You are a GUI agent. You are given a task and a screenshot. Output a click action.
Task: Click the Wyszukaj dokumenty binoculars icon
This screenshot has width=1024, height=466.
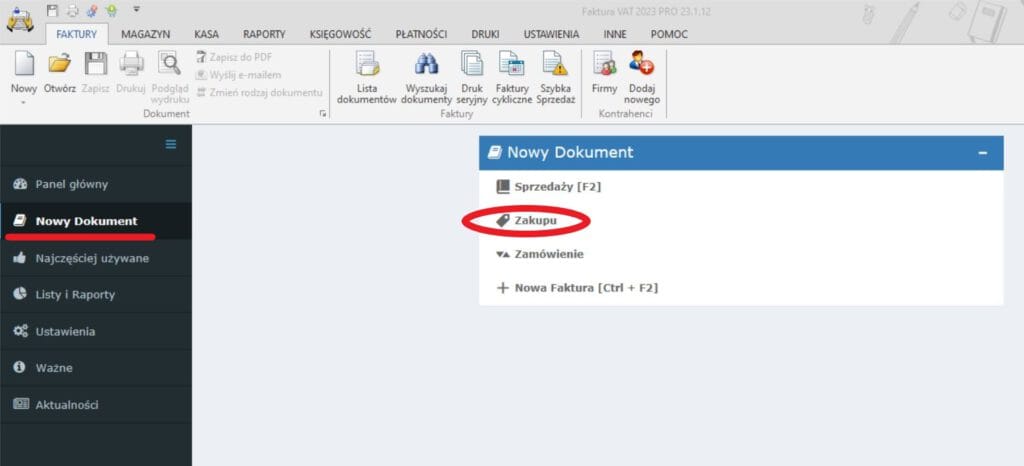click(x=427, y=66)
